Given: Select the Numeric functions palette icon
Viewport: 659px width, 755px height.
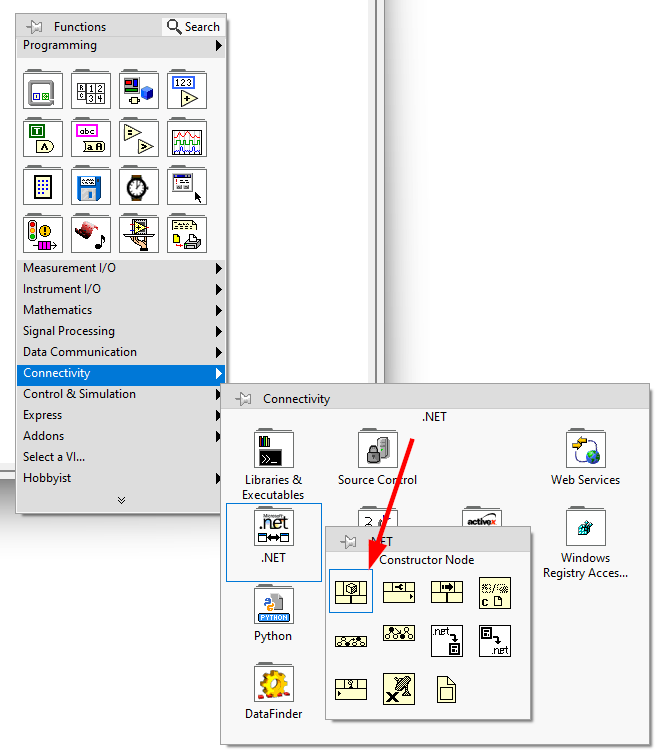Looking at the screenshot, I should [187, 91].
